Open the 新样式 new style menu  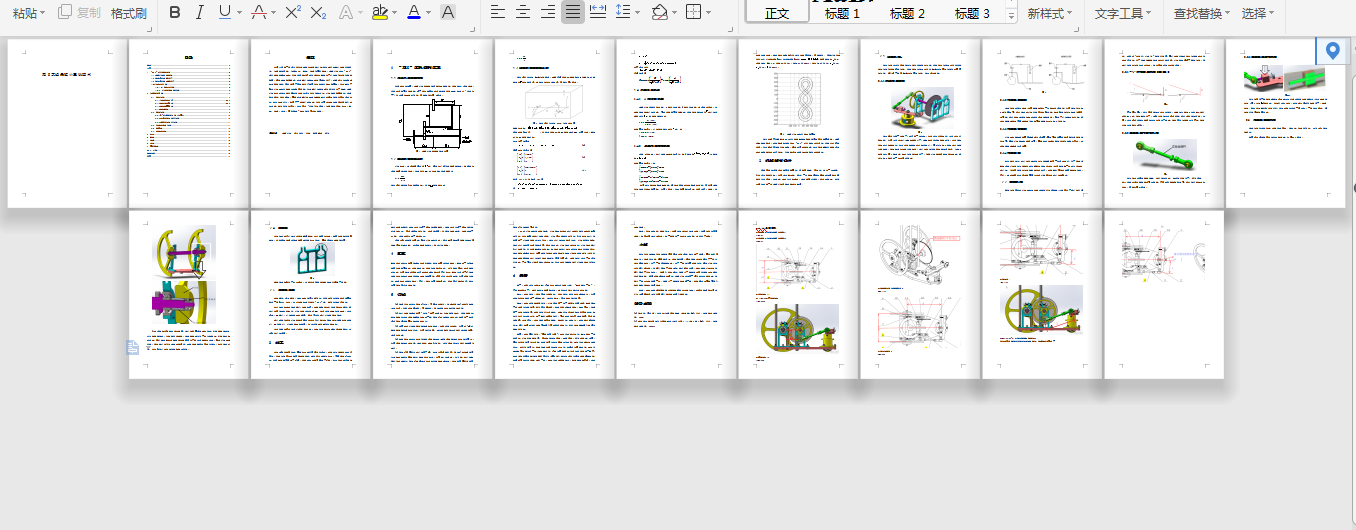[1050, 13]
